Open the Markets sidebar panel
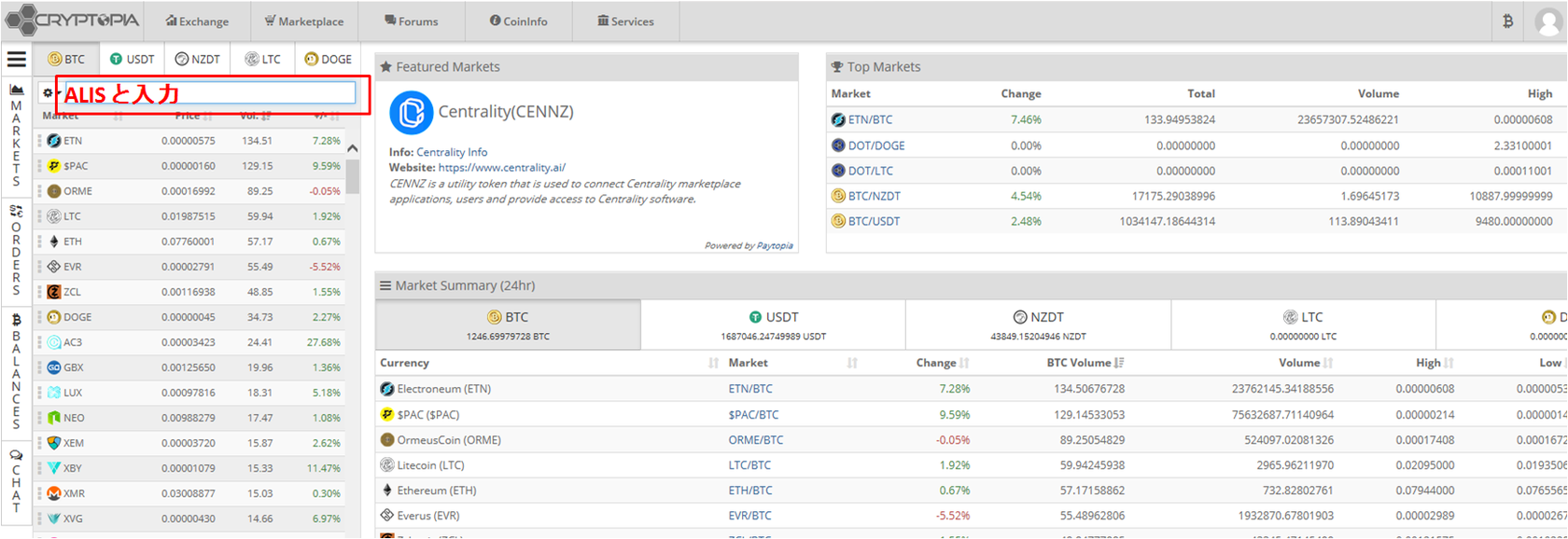This screenshot has height=539, width=1568. pos(16,135)
